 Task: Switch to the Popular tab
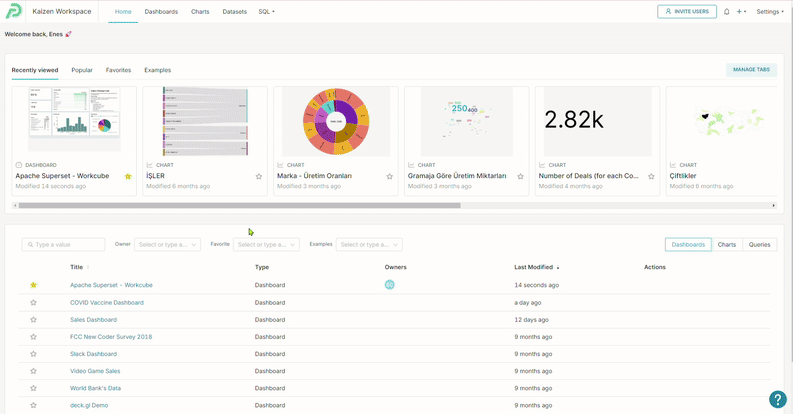[x=82, y=70]
